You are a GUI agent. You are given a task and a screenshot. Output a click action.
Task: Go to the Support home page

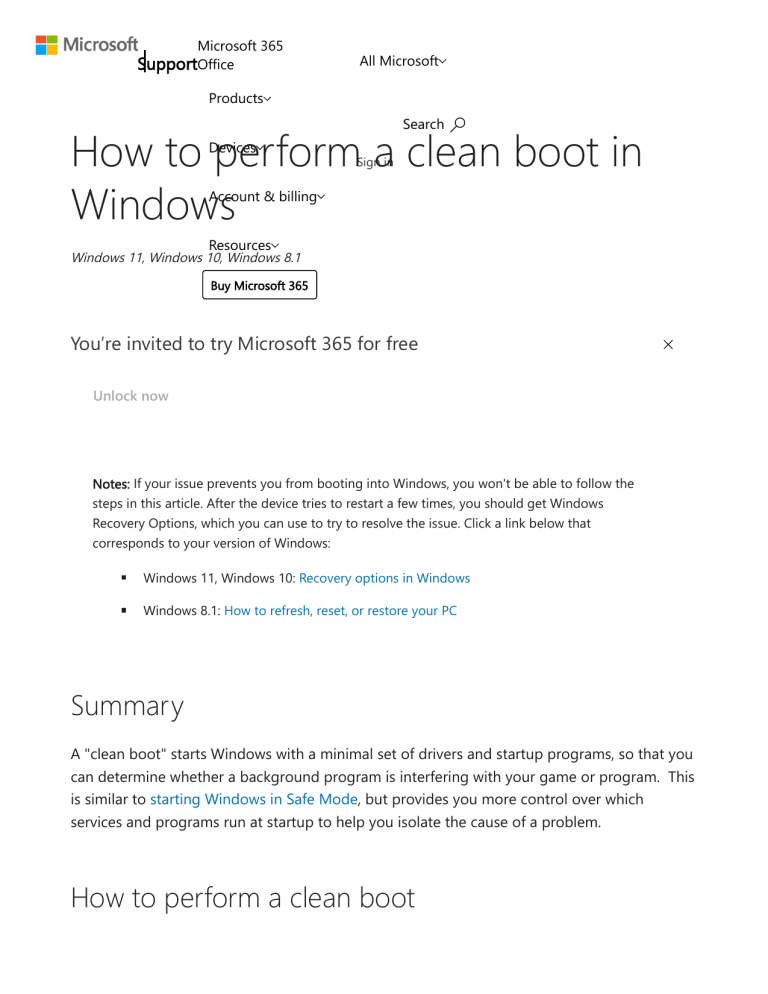[167, 64]
